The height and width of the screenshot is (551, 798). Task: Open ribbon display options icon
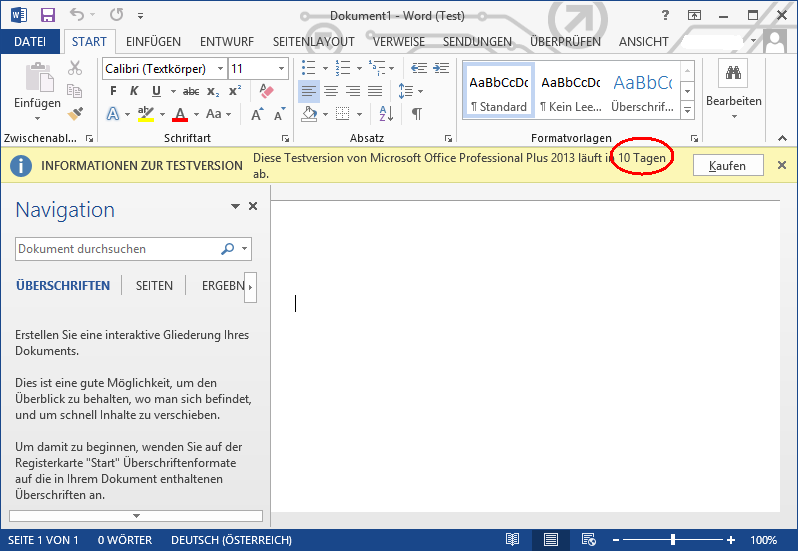[694, 15]
